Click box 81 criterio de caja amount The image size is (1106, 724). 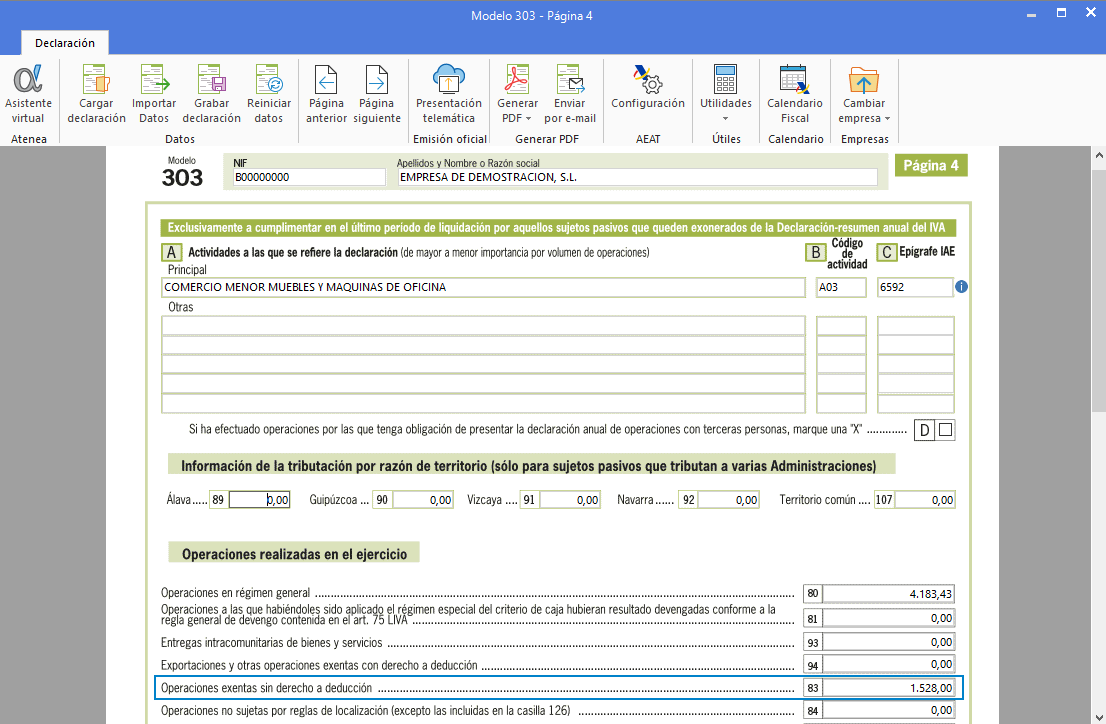[888, 618]
